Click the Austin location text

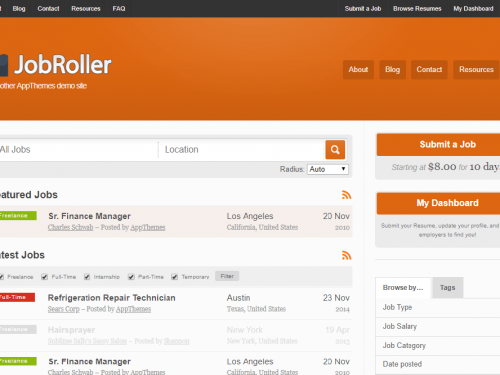pos(238,298)
